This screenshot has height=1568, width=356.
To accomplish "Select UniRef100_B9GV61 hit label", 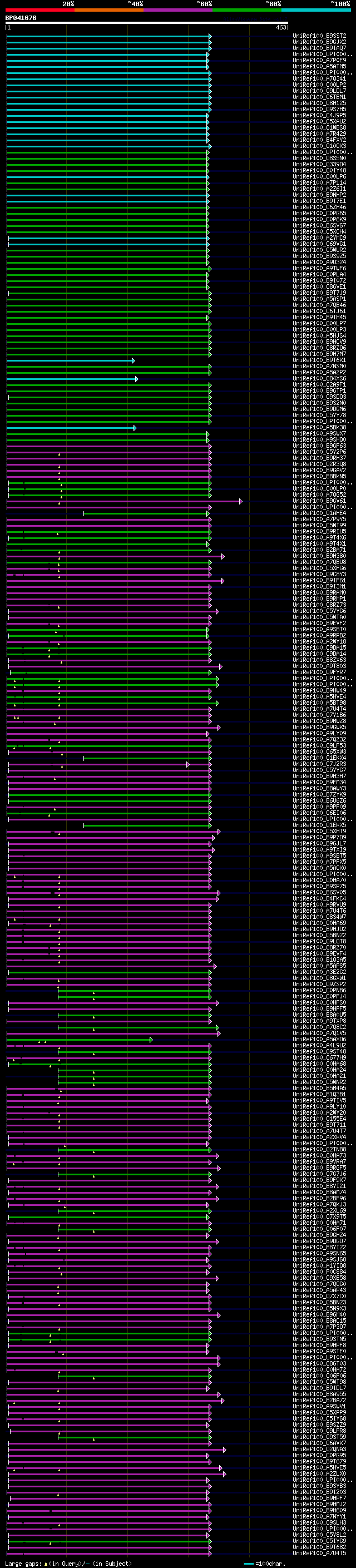I will [319, 501].
